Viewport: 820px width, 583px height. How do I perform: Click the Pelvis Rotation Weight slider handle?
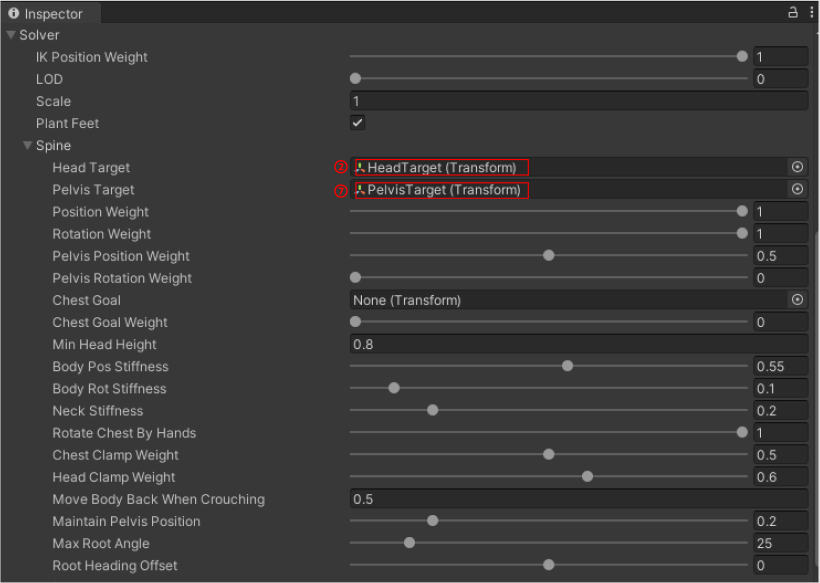coord(356,277)
